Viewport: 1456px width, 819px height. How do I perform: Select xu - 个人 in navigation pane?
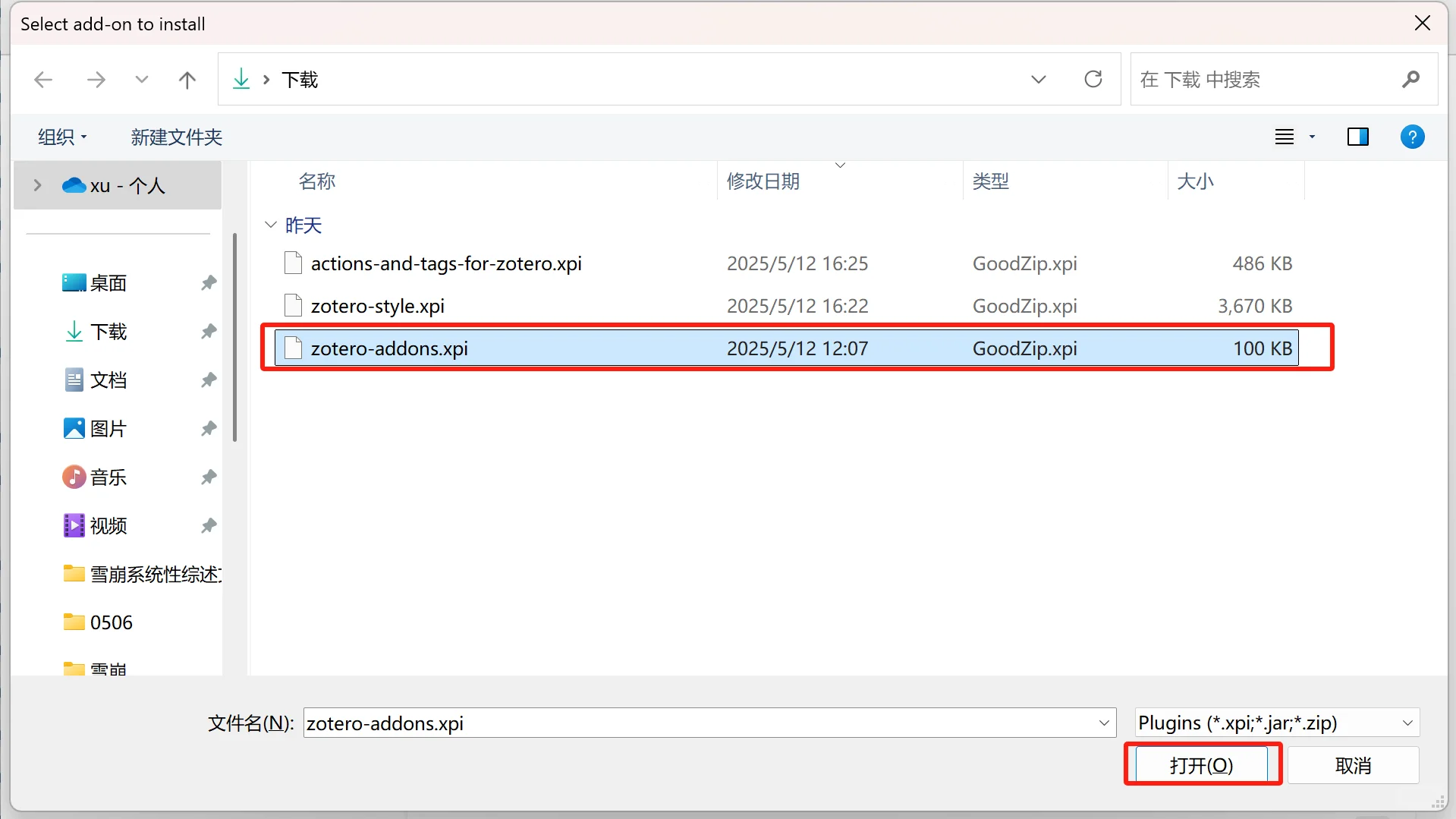point(118,185)
